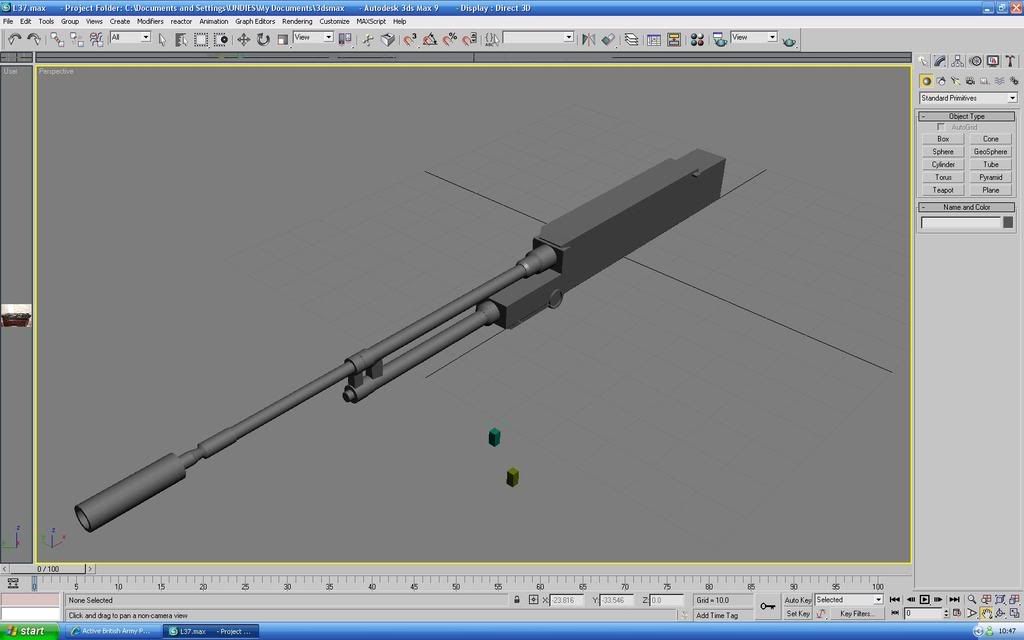The height and width of the screenshot is (640, 1024).
Task: Open the Standard Primitives dropdown
Action: (967, 98)
